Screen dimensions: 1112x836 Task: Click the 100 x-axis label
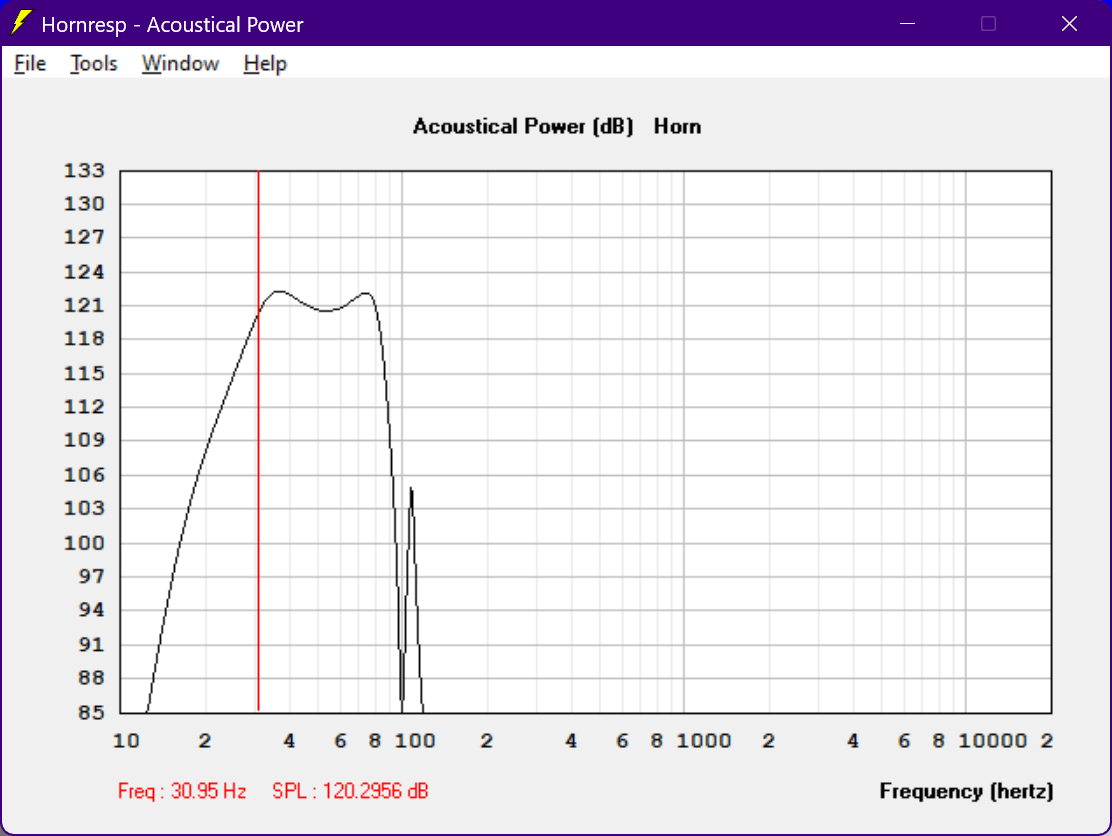[x=415, y=741]
